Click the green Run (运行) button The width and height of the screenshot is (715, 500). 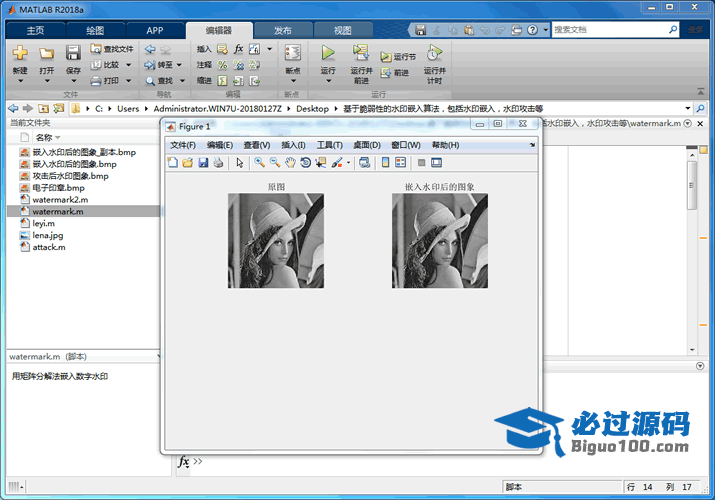coord(328,53)
